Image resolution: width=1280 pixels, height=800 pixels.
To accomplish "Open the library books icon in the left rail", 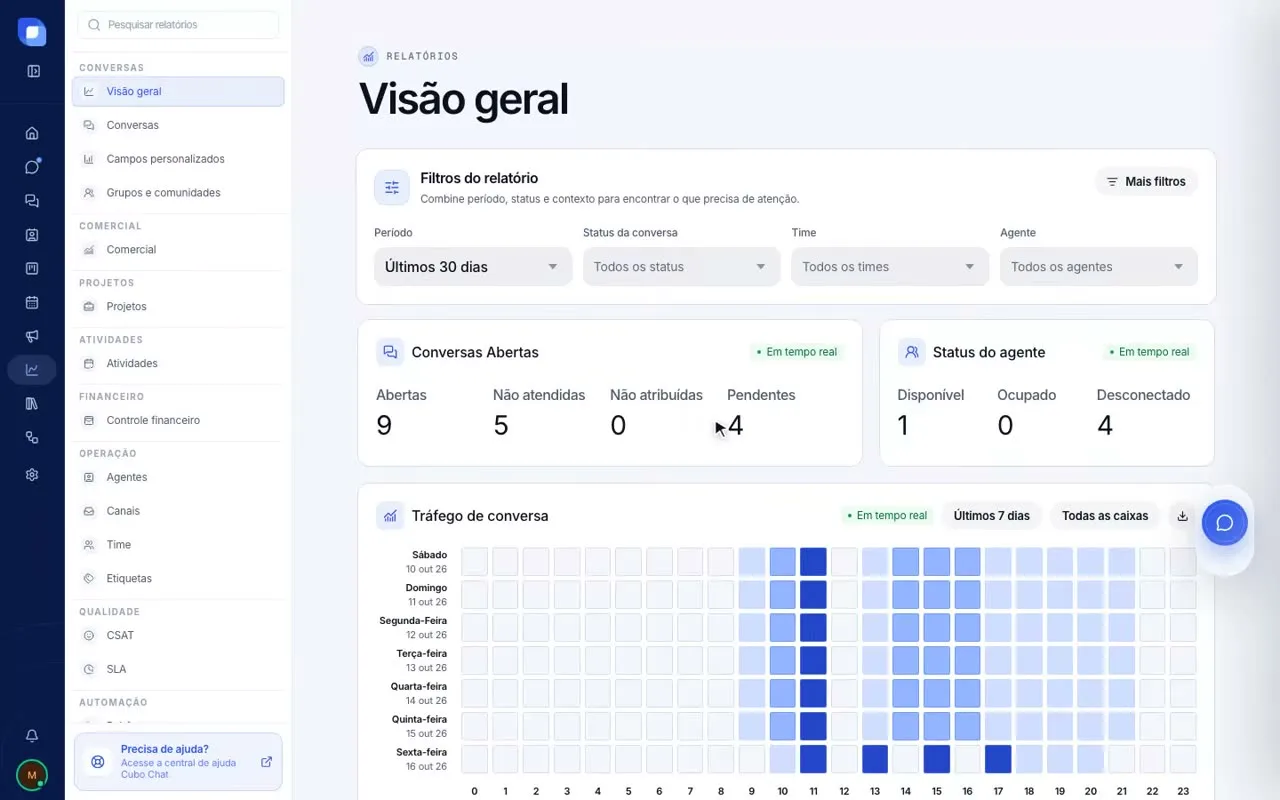I will (32, 404).
